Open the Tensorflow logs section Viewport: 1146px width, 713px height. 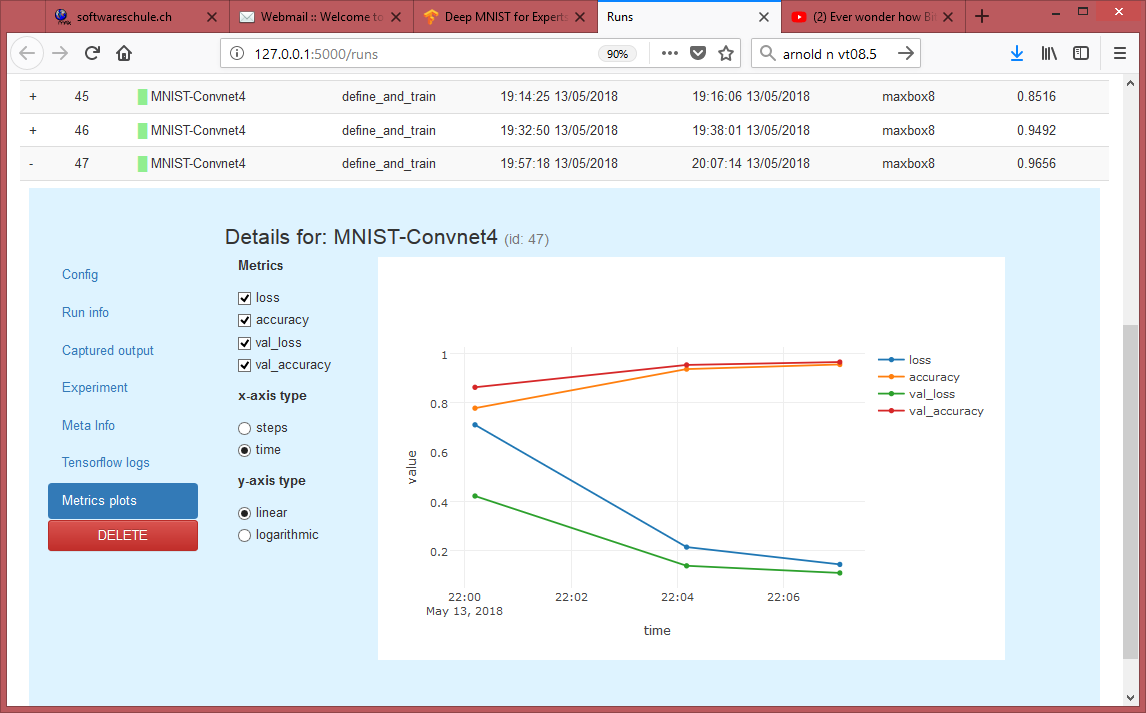click(x=105, y=463)
